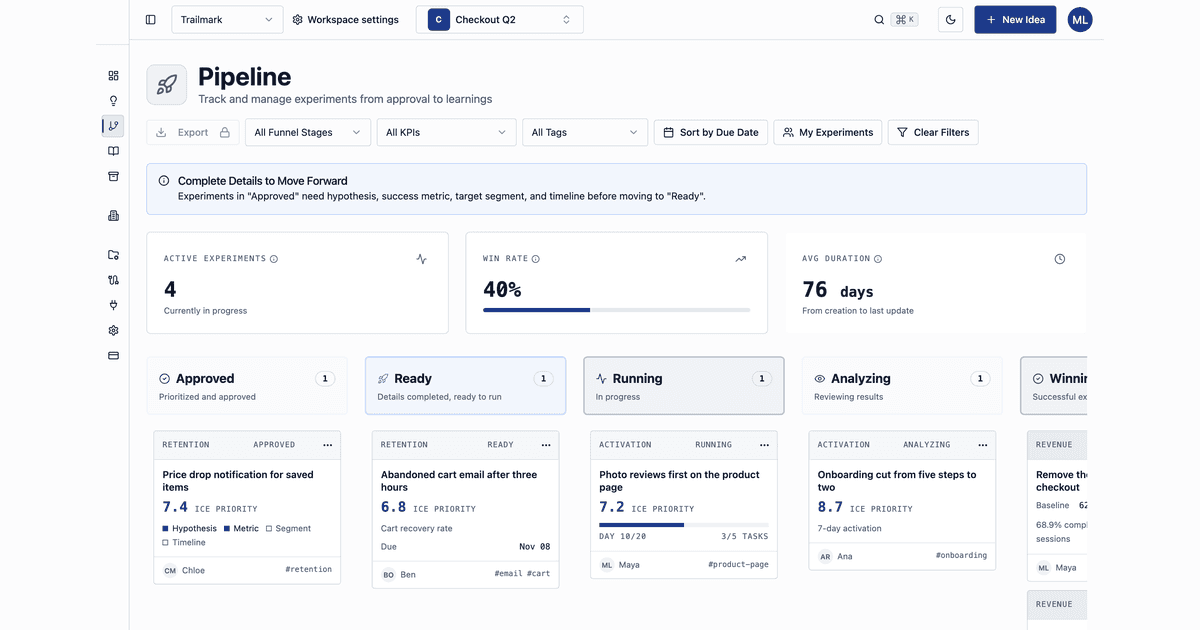Collapse the sidebar with the panel icon
This screenshot has height=630, width=1200.
tap(150, 19)
